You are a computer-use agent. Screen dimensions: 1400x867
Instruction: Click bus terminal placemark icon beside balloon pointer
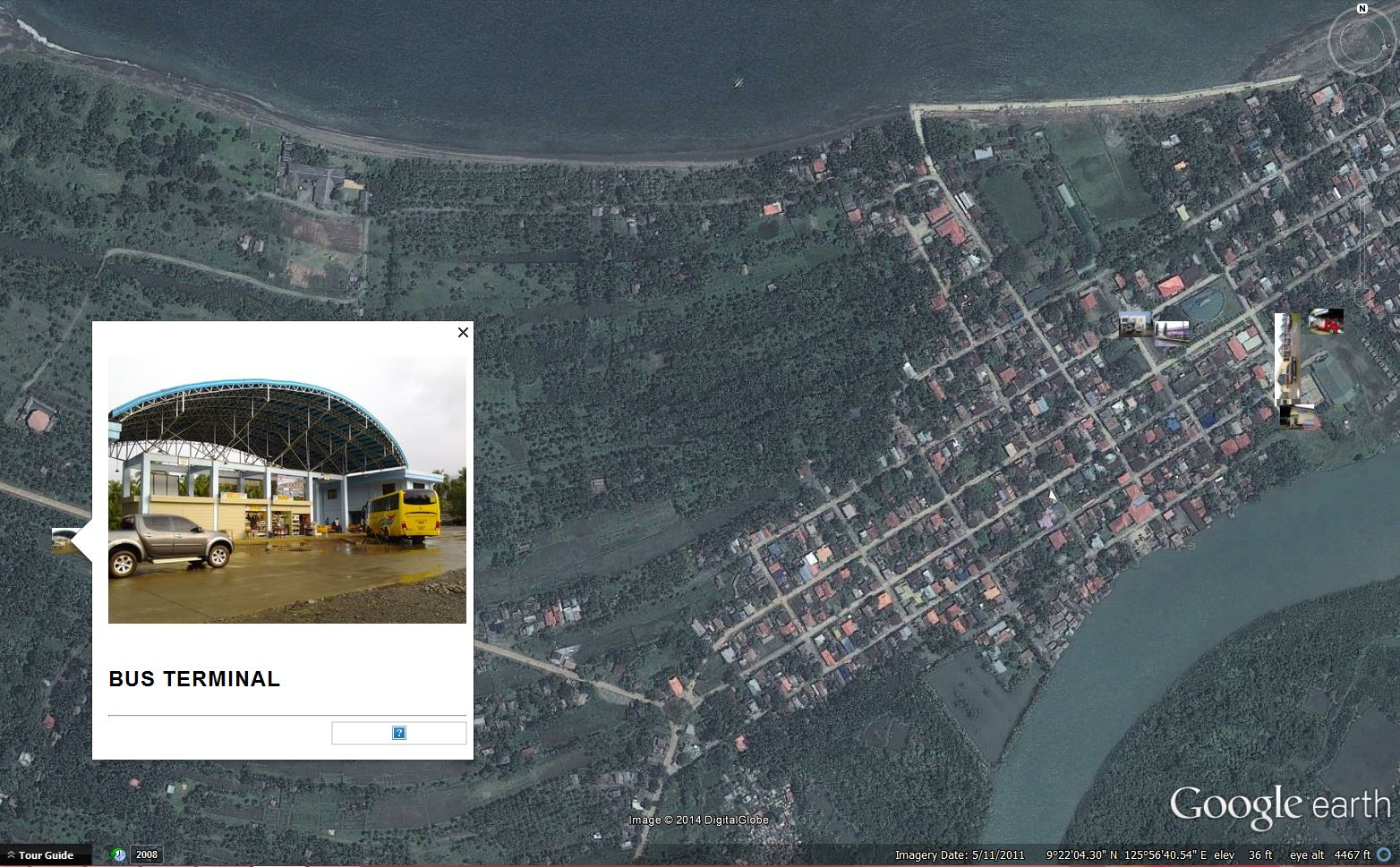(61, 540)
